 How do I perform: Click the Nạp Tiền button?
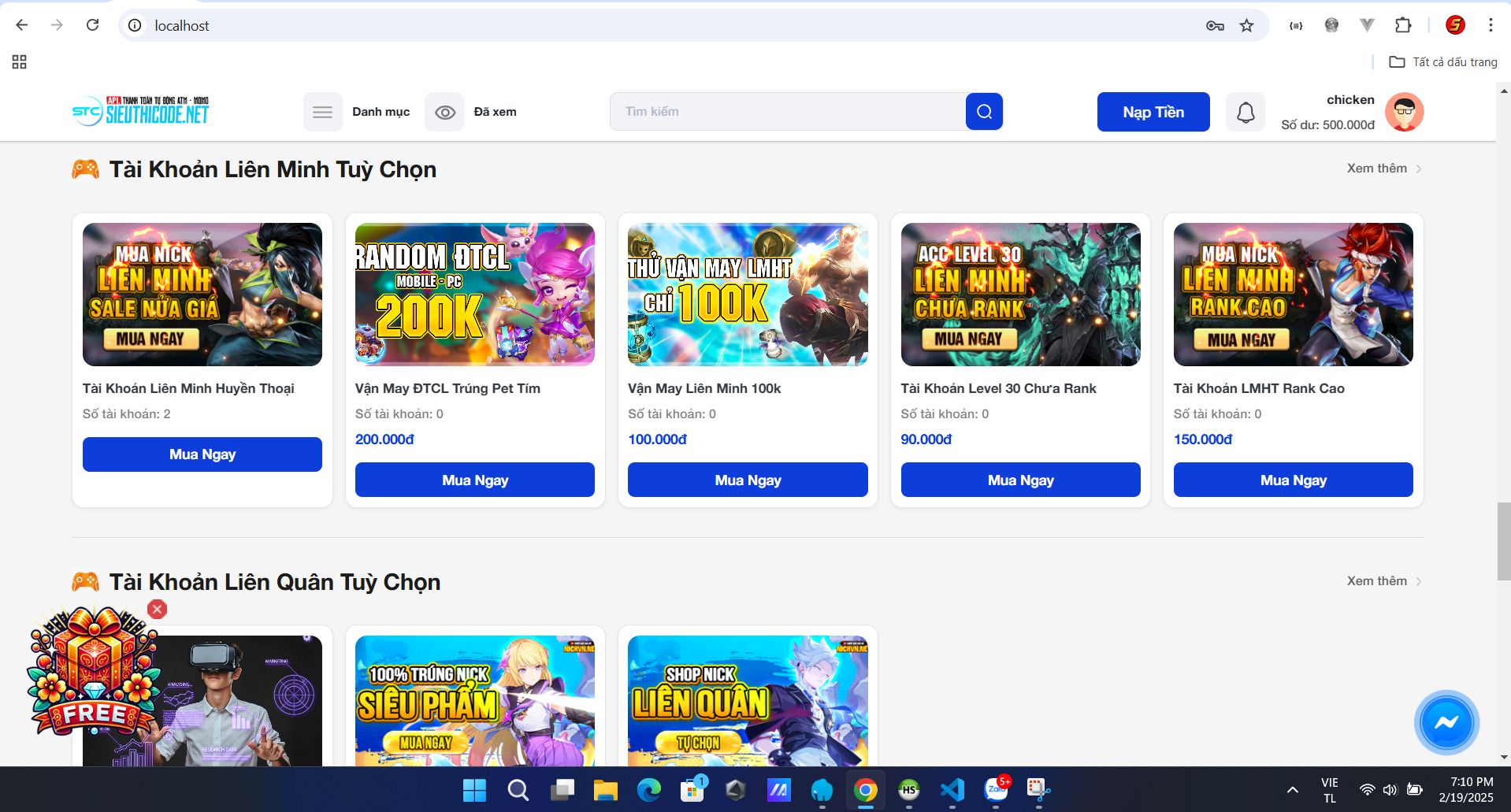point(1153,112)
